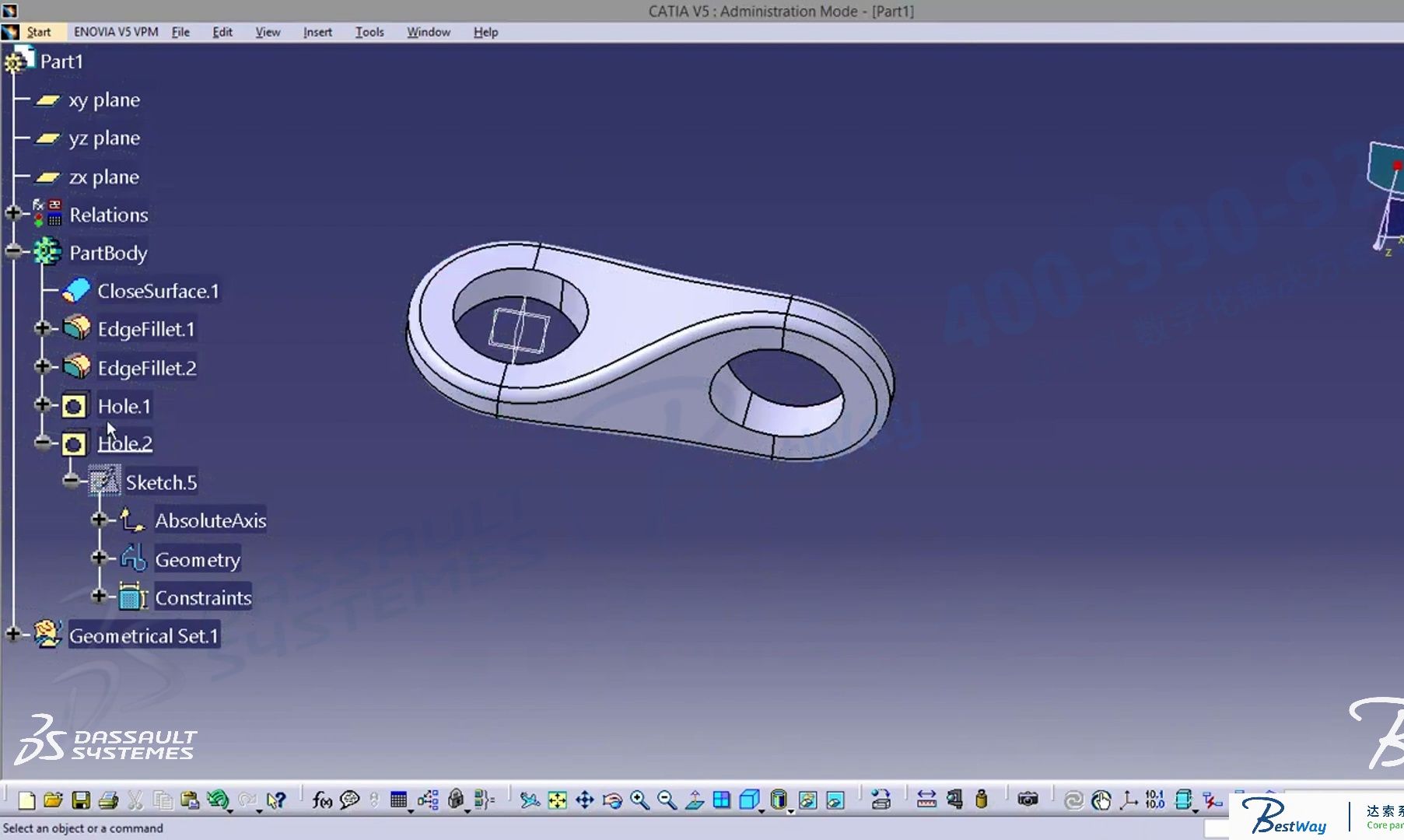Open the Undo history dropdown arrow
This screenshot has width=1404, height=840.
click(230, 811)
